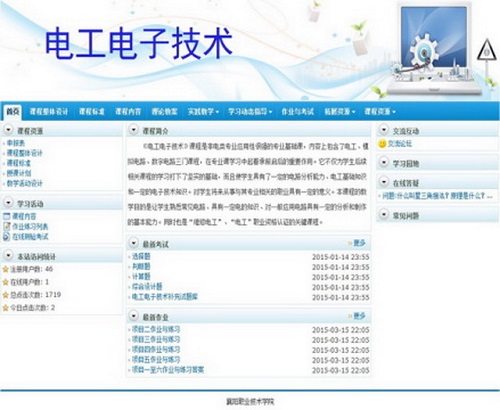The height and width of the screenshot is (410, 500).
Task: Go to 作业与考试 in navigation bar
Action: click(298, 111)
